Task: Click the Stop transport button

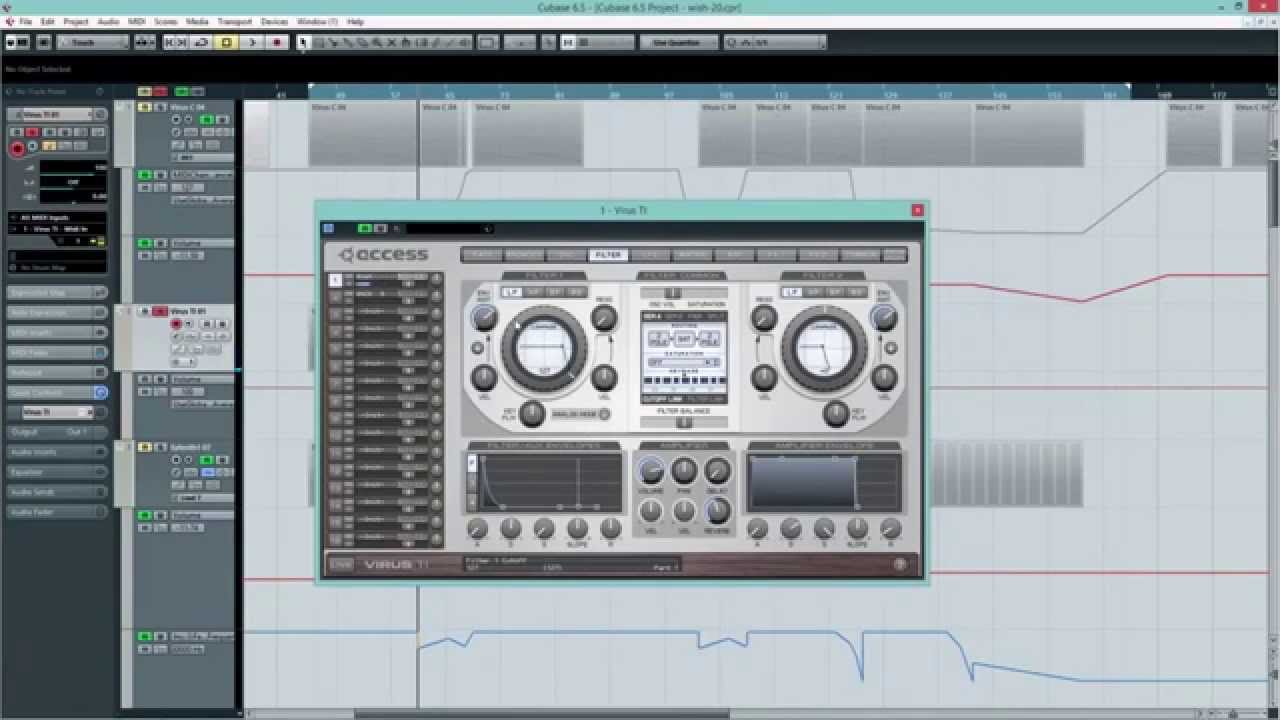Action: point(227,42)
